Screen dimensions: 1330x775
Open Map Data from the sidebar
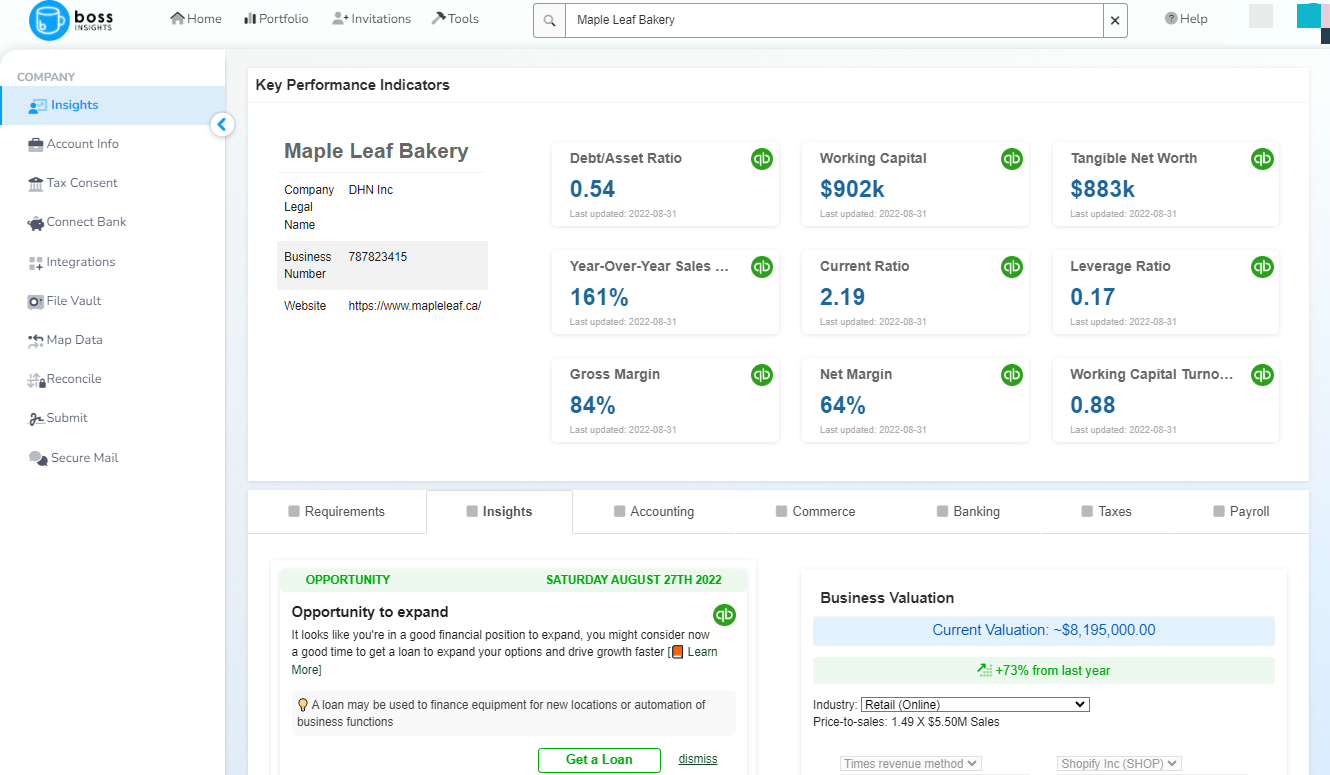click(x=74, y=340)
